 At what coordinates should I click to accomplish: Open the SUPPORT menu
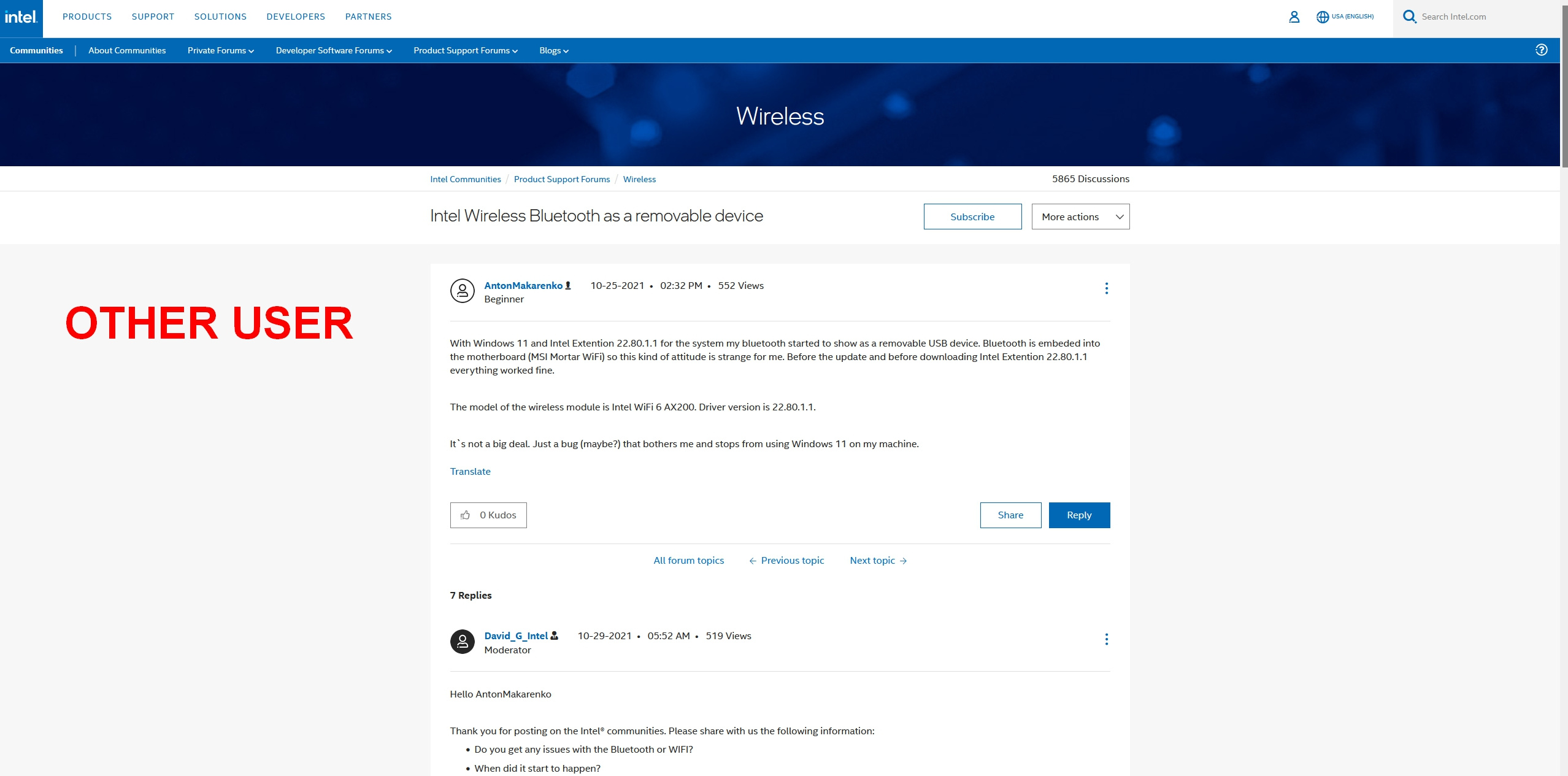153,17
